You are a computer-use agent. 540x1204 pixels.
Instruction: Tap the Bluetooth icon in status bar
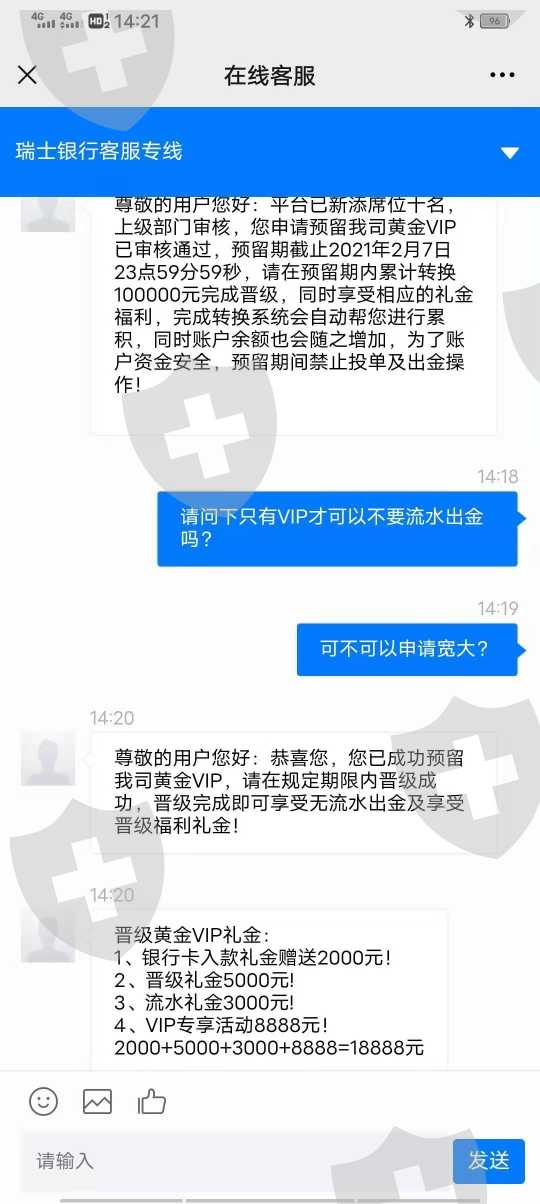[x=469, y=21]
